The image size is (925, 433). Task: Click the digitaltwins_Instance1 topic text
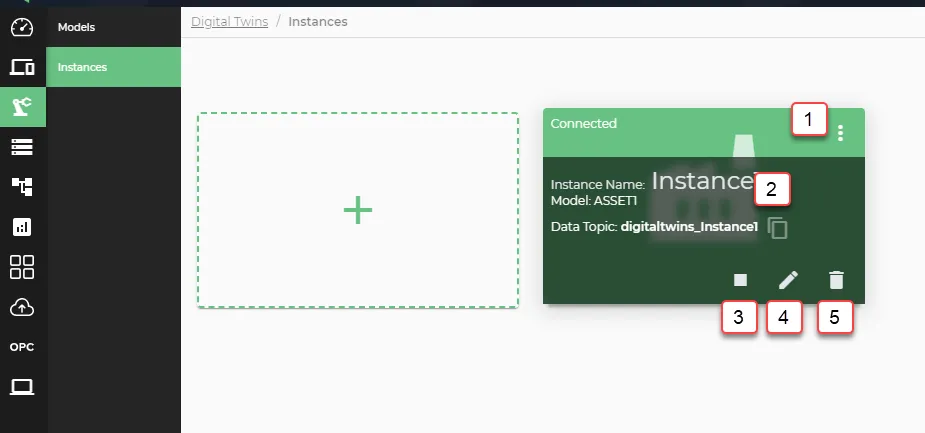(689, 227)
